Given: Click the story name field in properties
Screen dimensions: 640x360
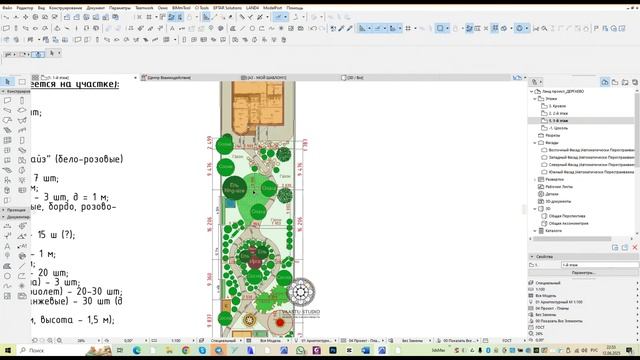Looking at the screenshot, I should click(x=600, y=265).
